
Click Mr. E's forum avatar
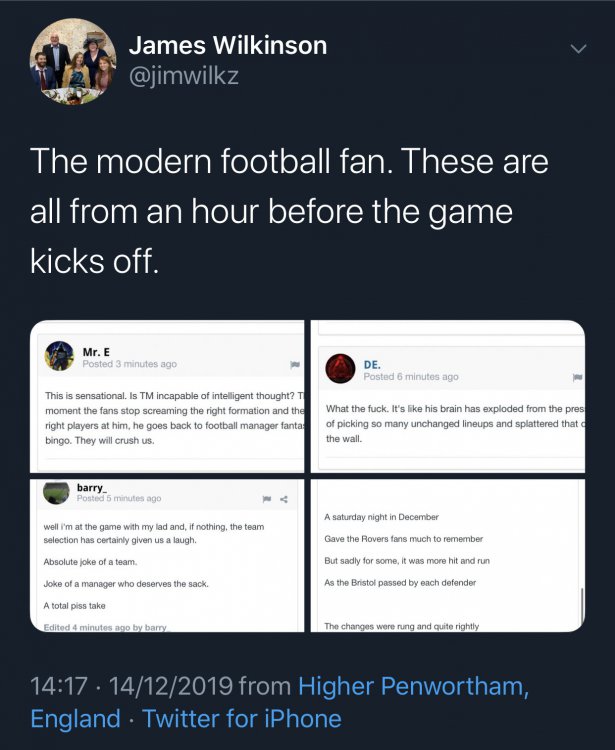point(60,356)
